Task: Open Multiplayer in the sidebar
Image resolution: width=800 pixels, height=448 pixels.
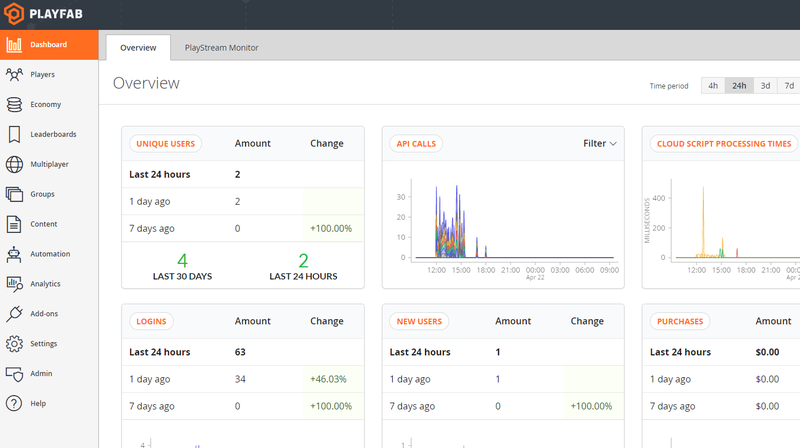Action: 49,164
